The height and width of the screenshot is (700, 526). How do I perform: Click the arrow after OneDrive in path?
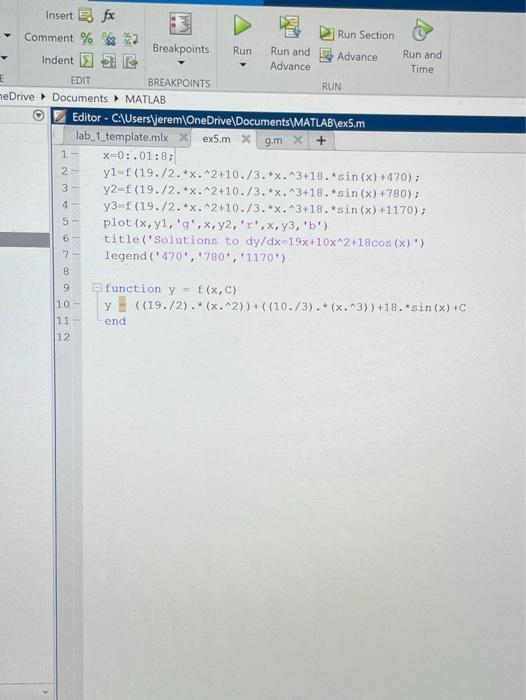point(43,97)
